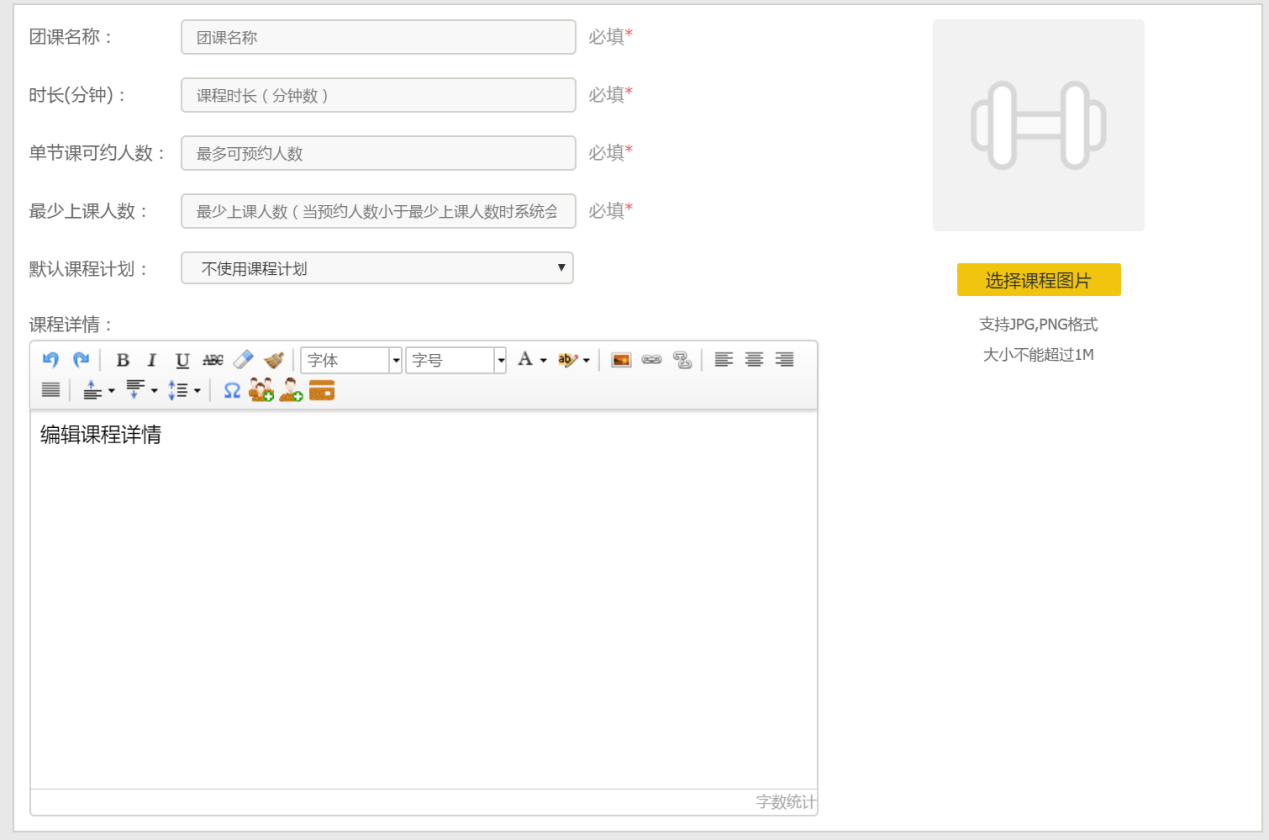The image size is (1269, 840).
Task: Focus the 单节课可约人数 input field
Action: click(x=378, y=153)
